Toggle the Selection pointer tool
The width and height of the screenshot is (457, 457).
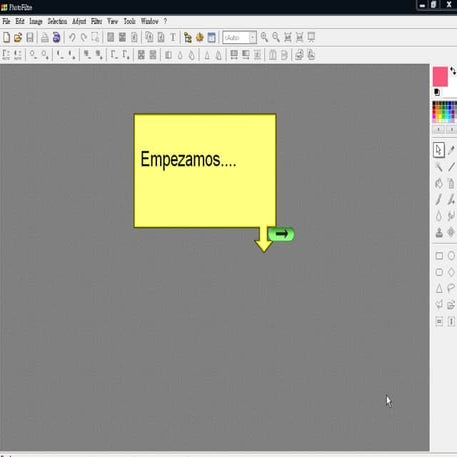point(439,150)
